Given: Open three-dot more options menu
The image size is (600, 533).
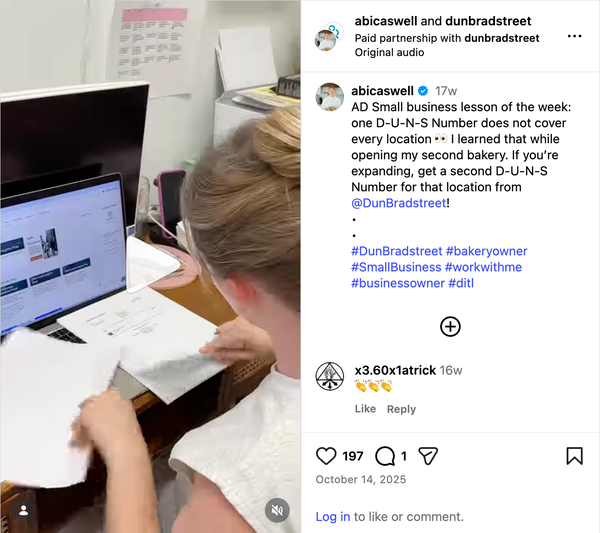Looking at the screenshot, I should (574, 36).
